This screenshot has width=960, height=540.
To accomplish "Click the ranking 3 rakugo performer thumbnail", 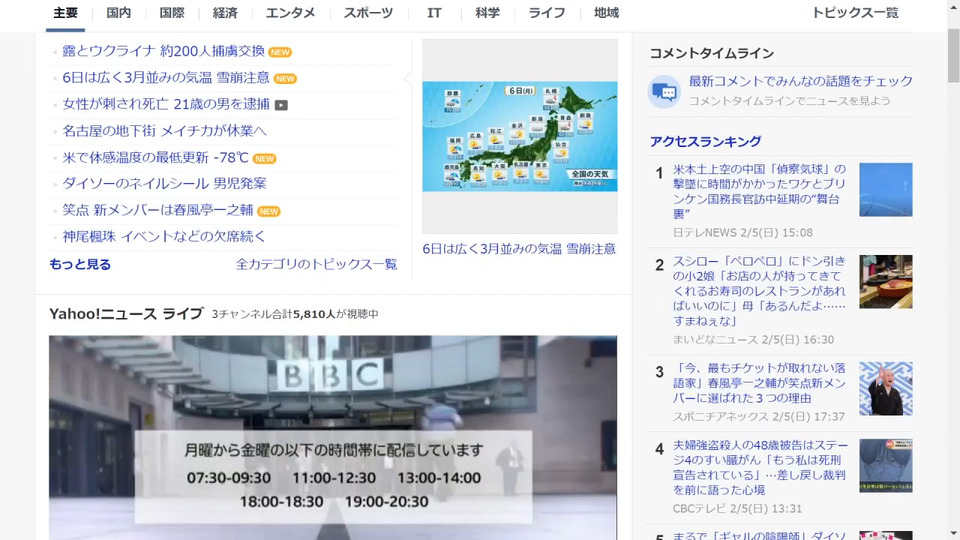I will [885, 388].
